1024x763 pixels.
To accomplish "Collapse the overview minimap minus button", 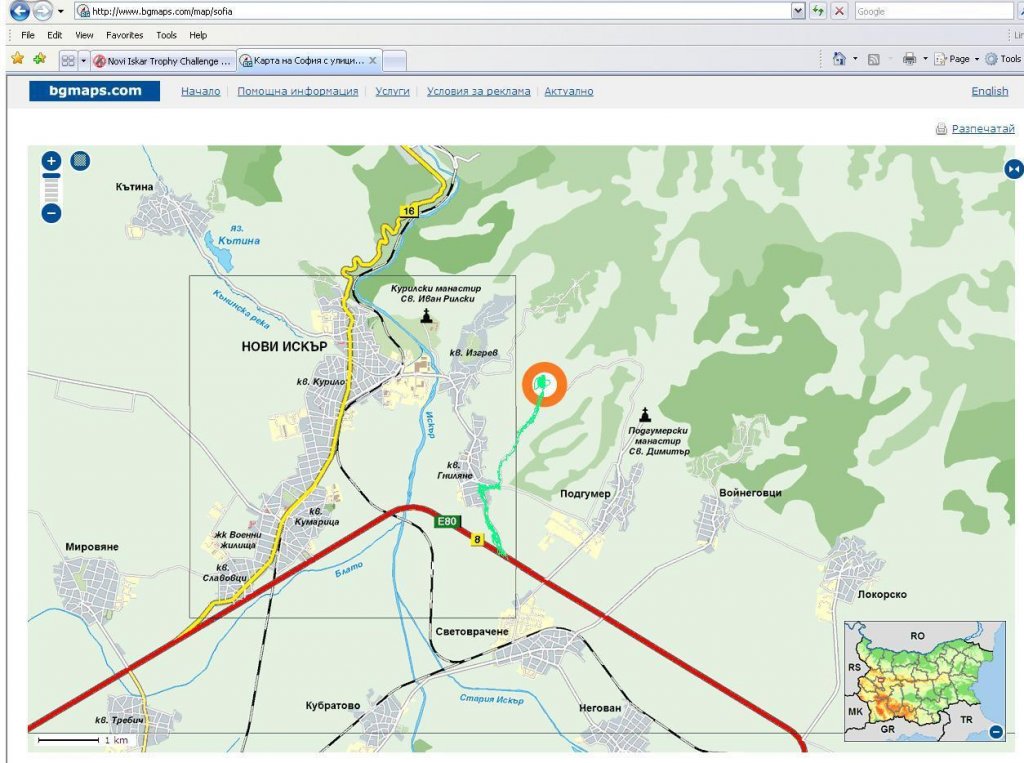I will tap(996, 732).
